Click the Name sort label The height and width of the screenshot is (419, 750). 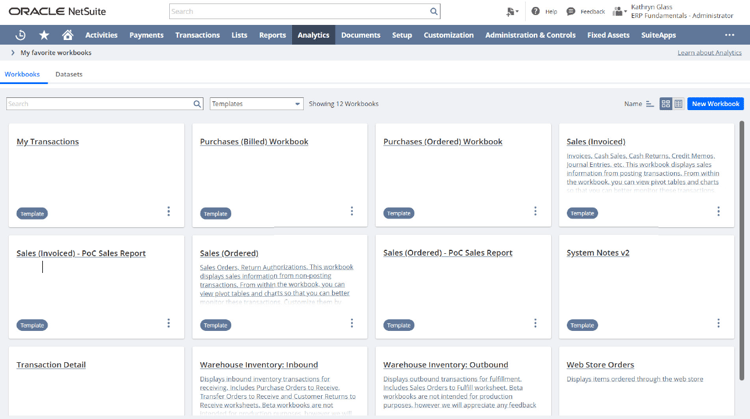[633, 104]
